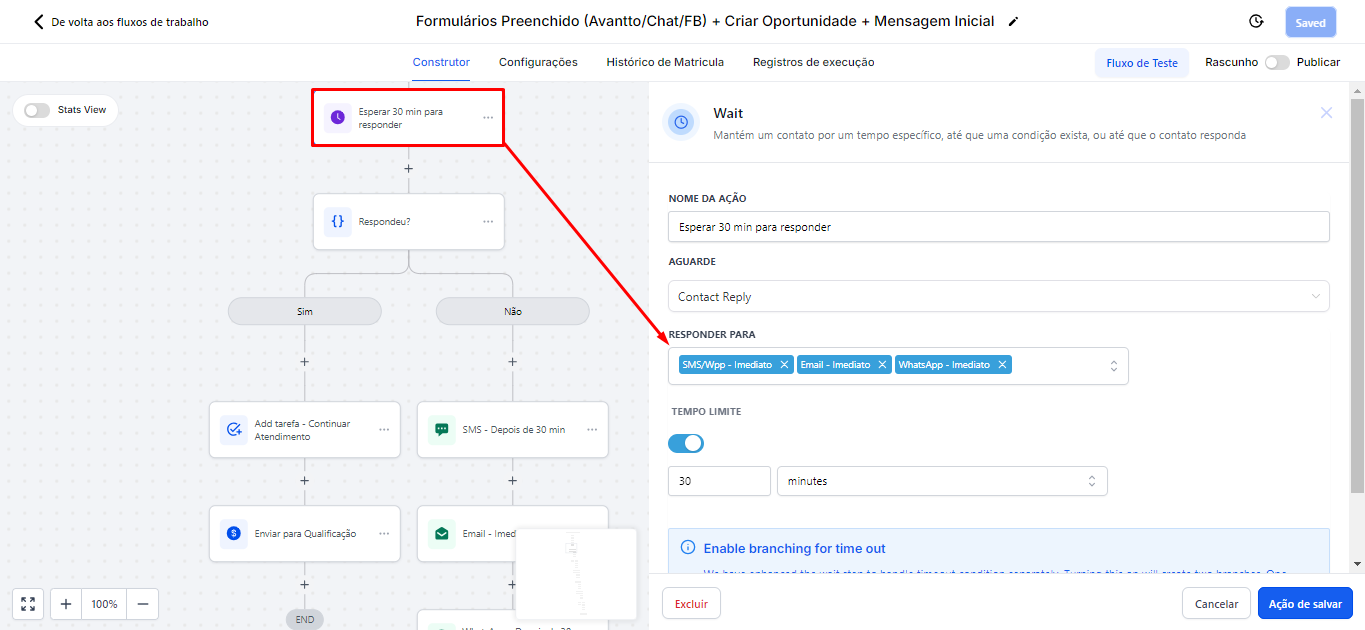Click the Excluir button
Screen dimensions: 1365x630
(x=691, y=604)
